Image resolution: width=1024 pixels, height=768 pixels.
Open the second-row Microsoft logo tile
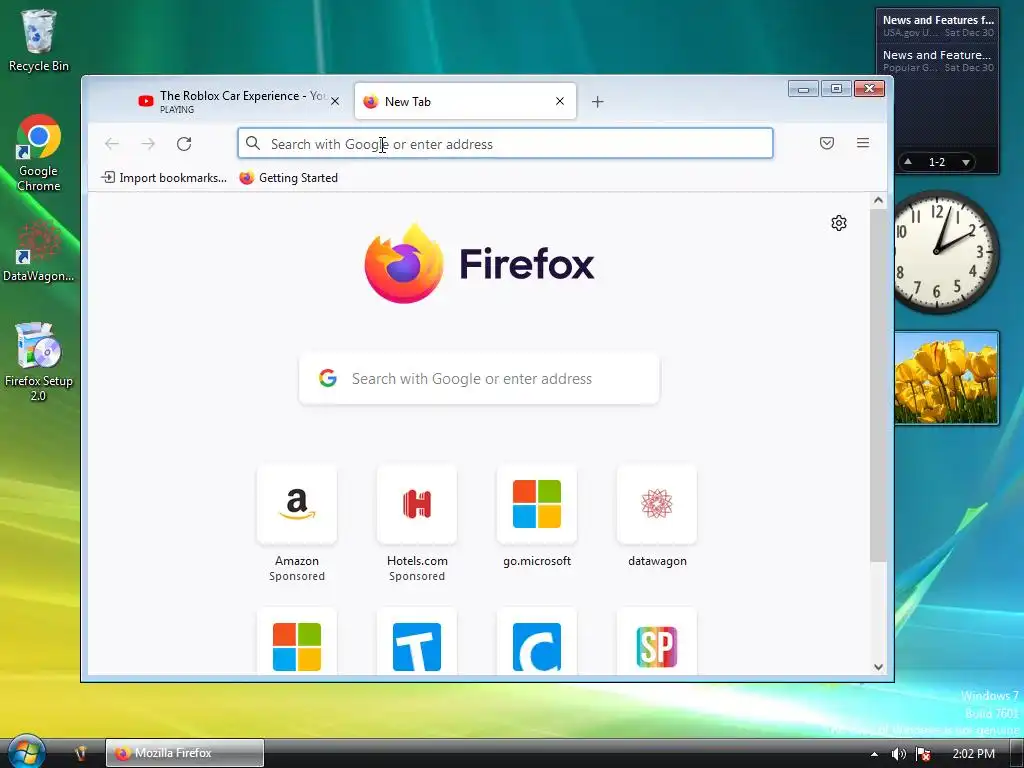pyautogui.click(x=297, y=643)
